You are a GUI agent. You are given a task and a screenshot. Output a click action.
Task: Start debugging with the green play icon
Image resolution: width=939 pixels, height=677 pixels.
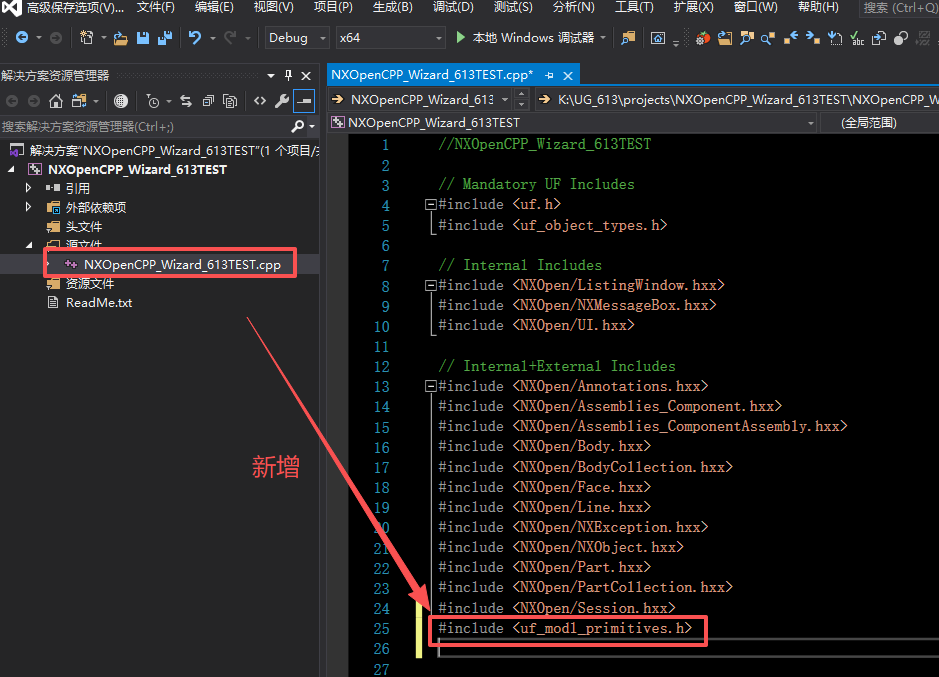click(461, 37)
